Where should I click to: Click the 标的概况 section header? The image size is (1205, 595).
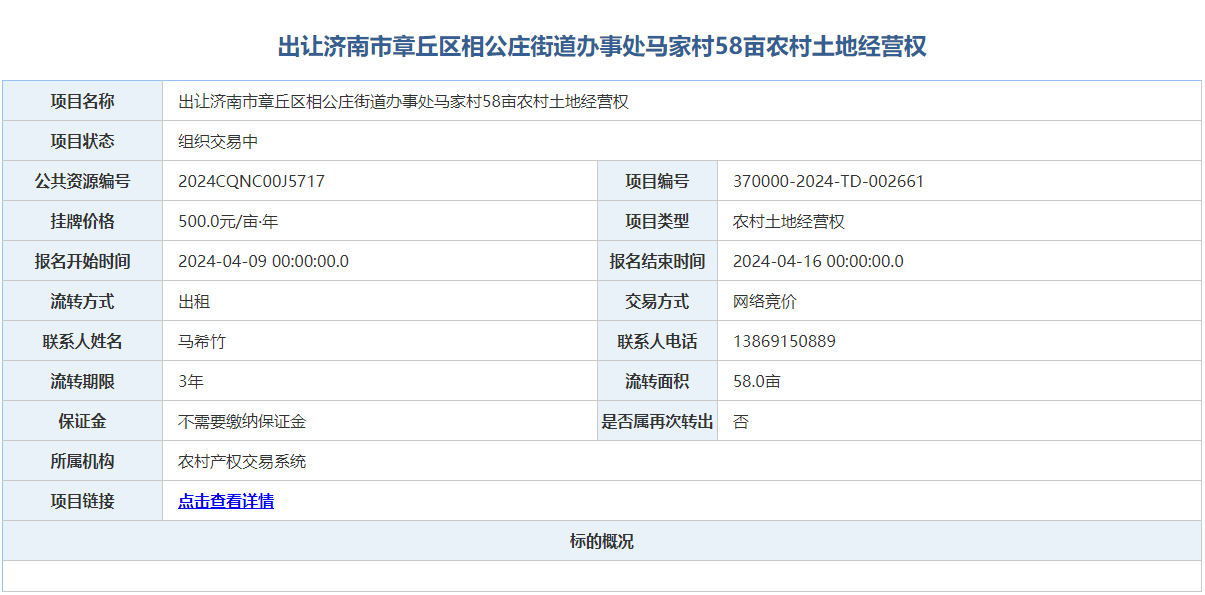pyautogui.click(x=602, y=541)
